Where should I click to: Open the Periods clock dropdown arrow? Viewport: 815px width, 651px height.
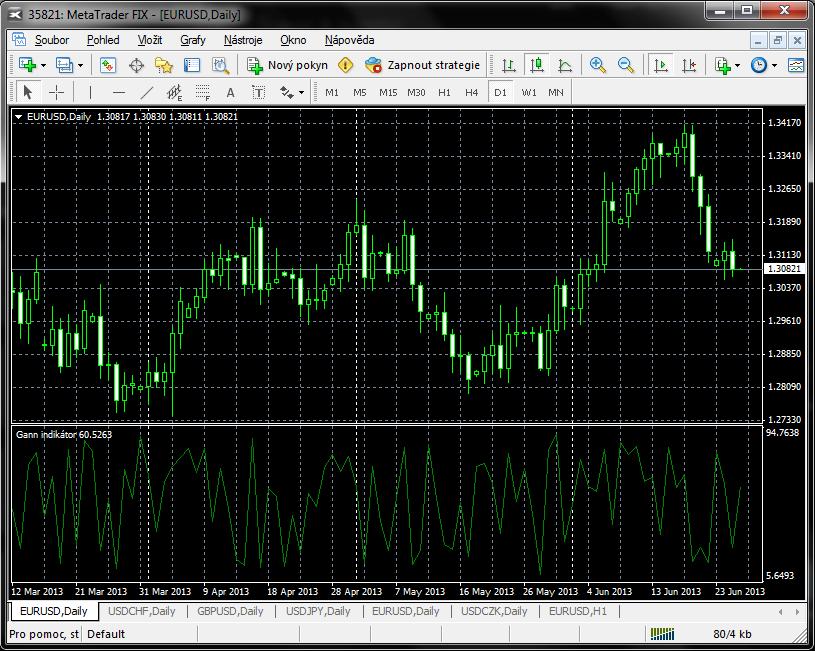(774, 66)
